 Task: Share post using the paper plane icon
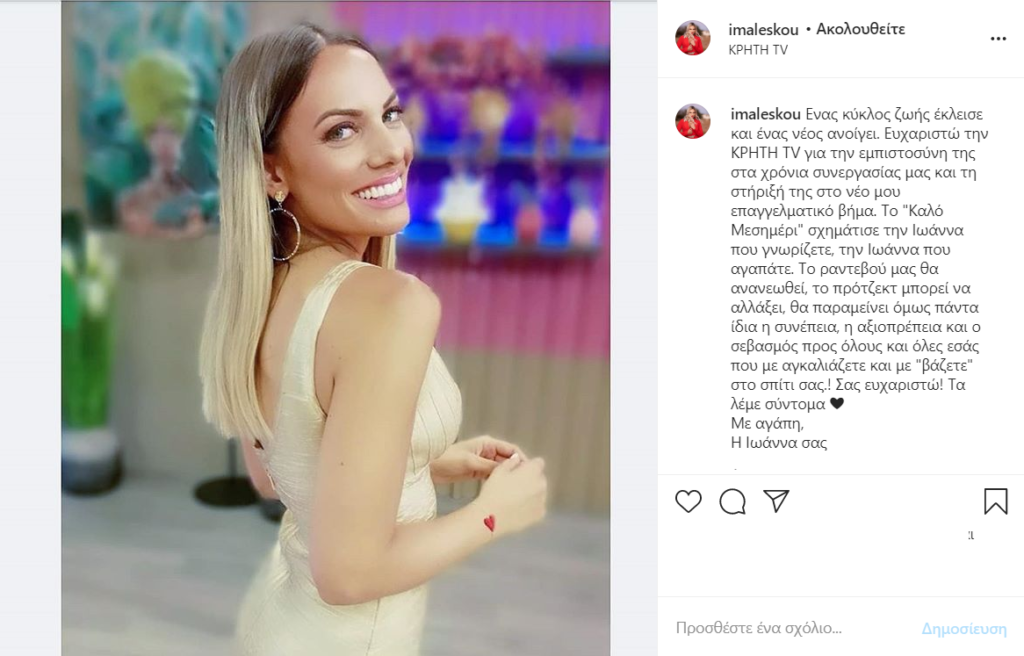pos(776,500)
